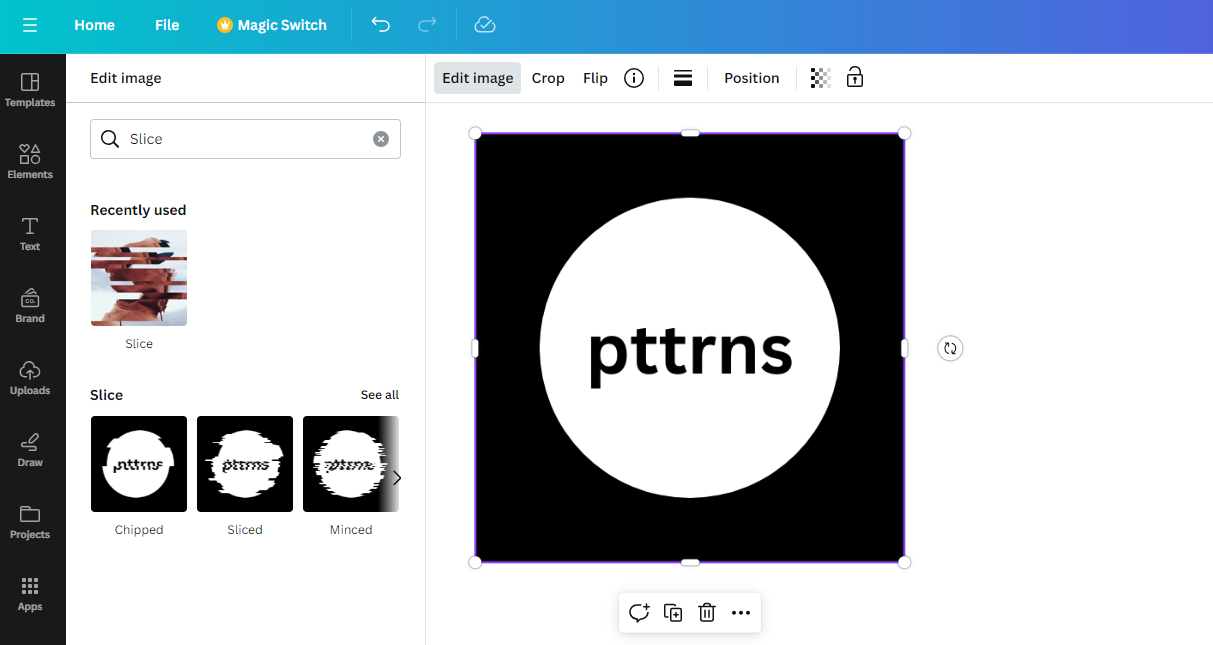
Task: Click the search magnifier icon
Action: click(111, 139)
